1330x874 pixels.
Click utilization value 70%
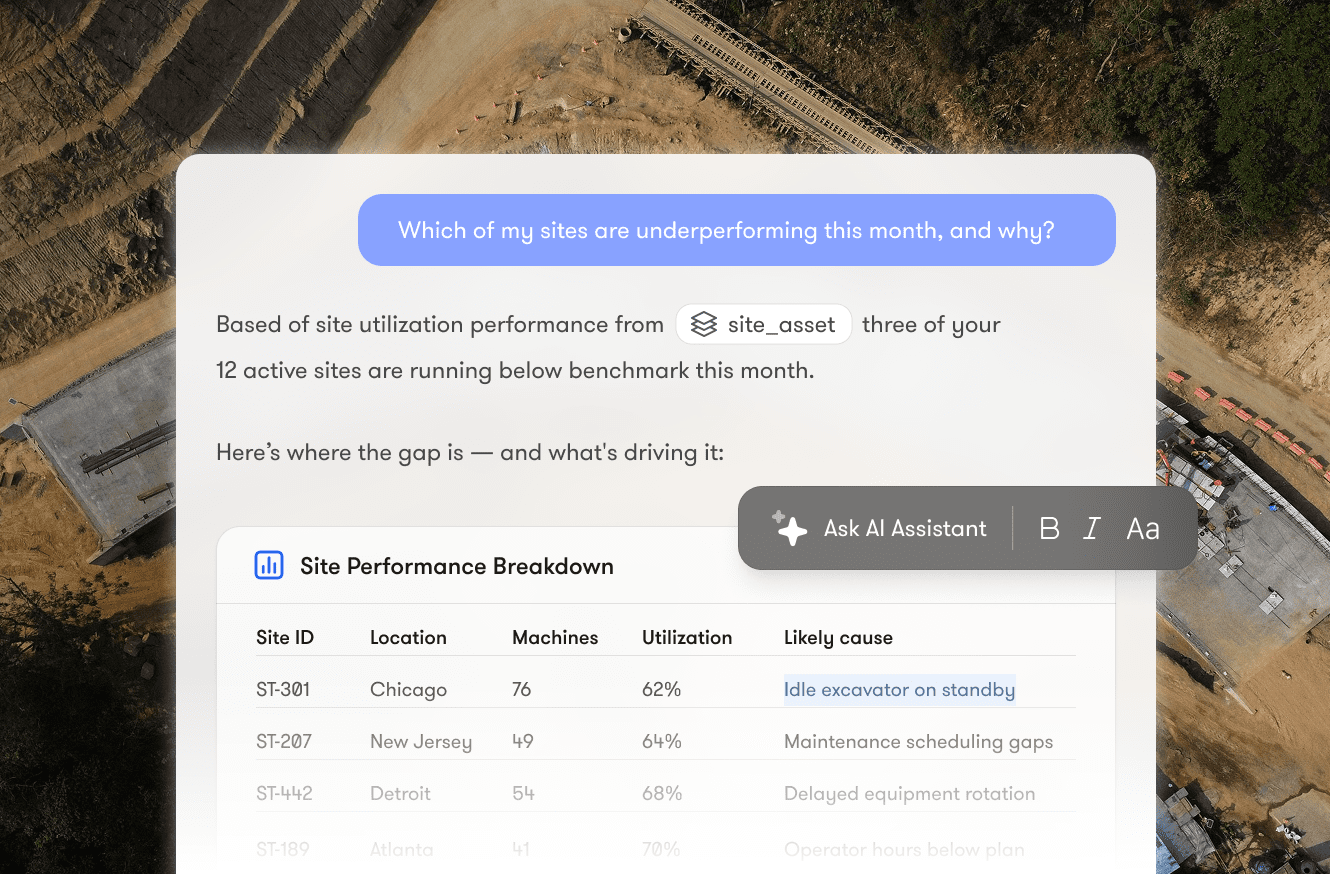click(x=661, y=850)
